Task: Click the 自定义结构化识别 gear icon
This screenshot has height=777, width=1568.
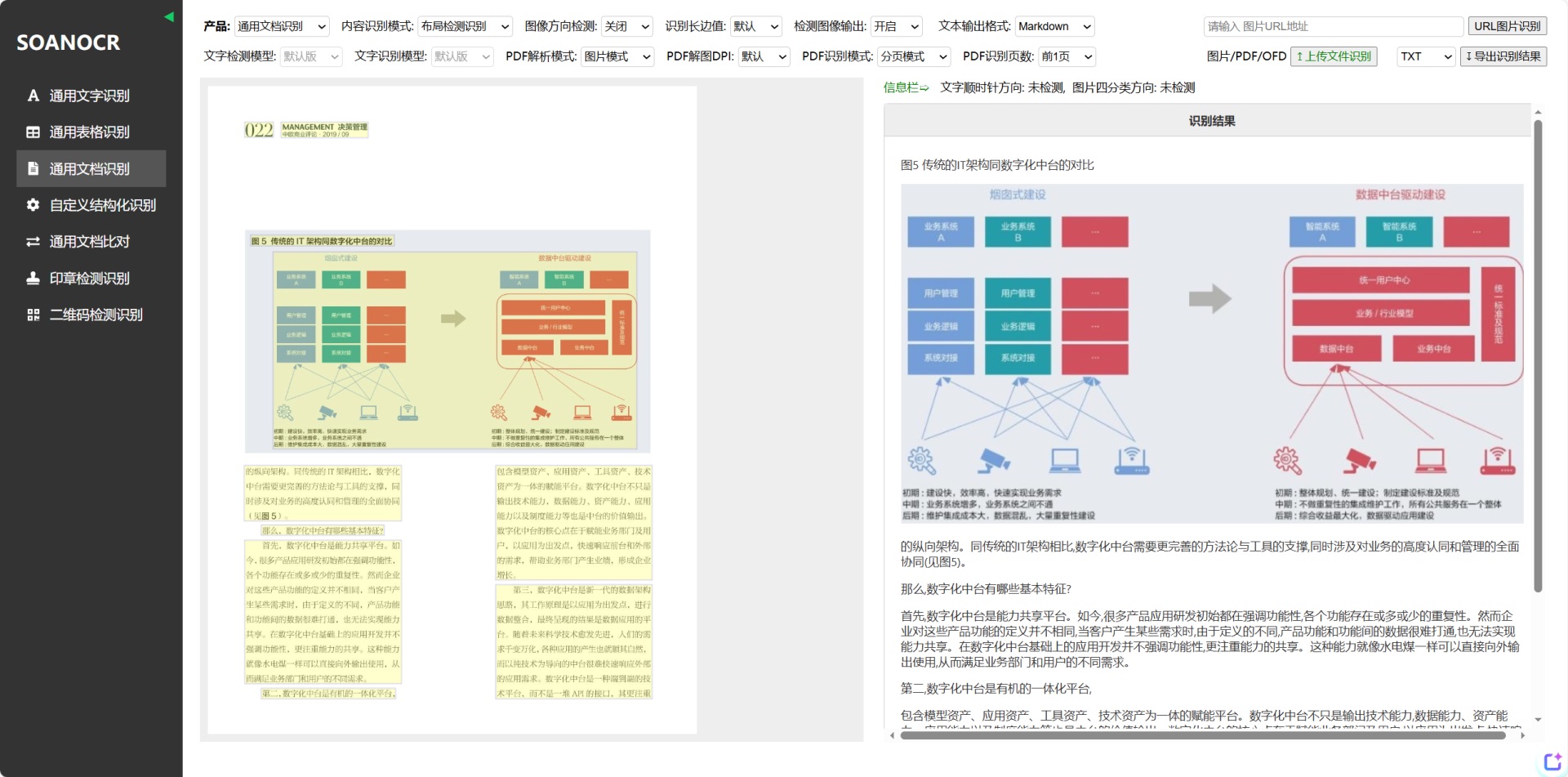Action: [x=33, y=205]
